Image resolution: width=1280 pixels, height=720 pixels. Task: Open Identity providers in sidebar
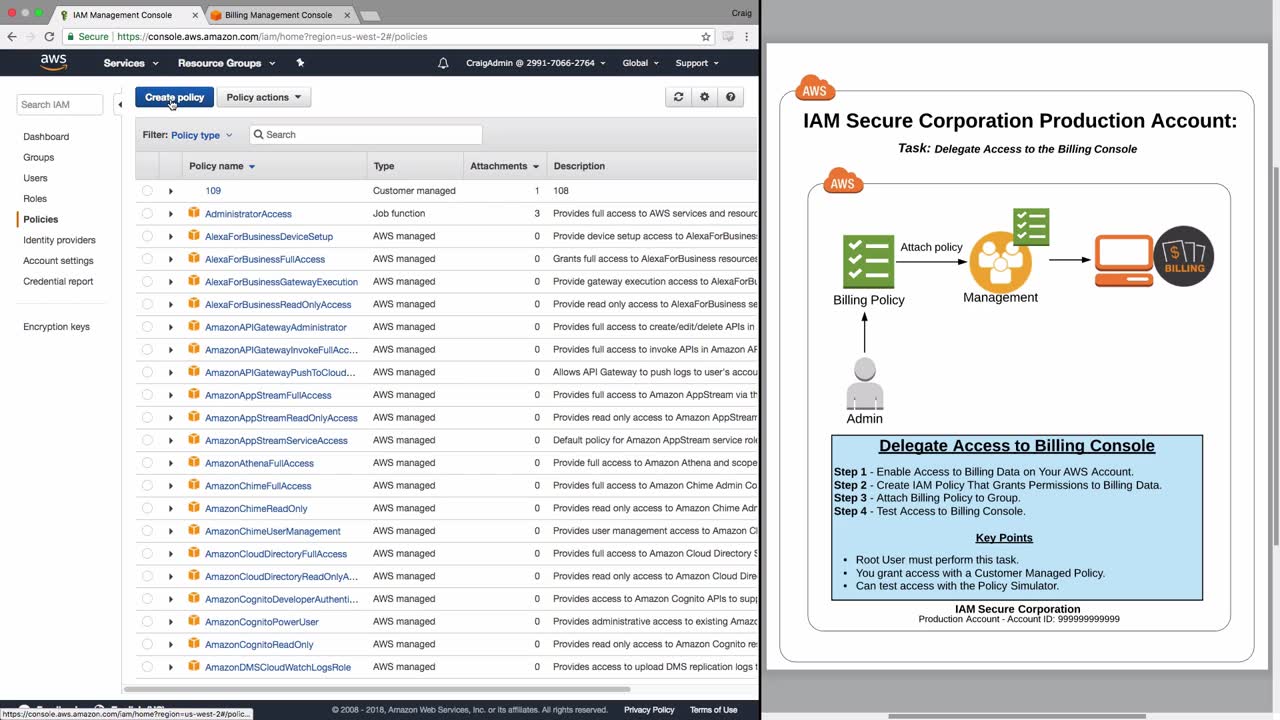coord(59,240)
